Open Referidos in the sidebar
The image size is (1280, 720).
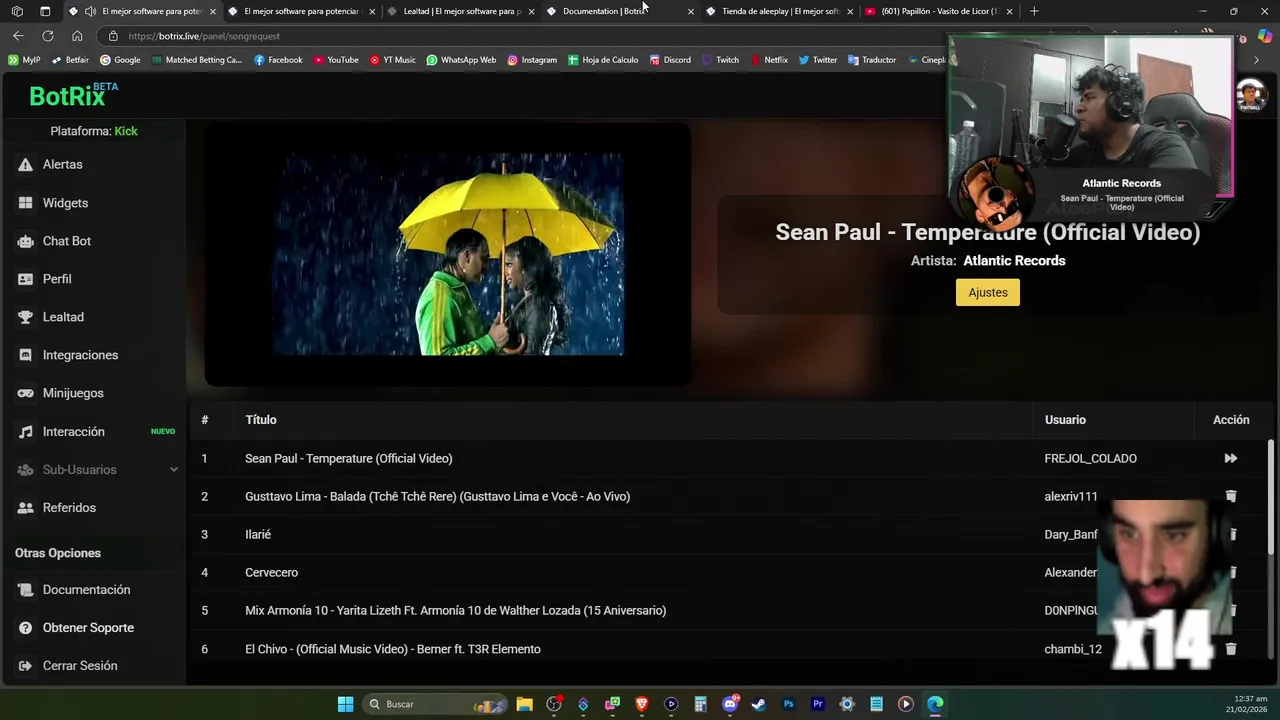point(68,508)
